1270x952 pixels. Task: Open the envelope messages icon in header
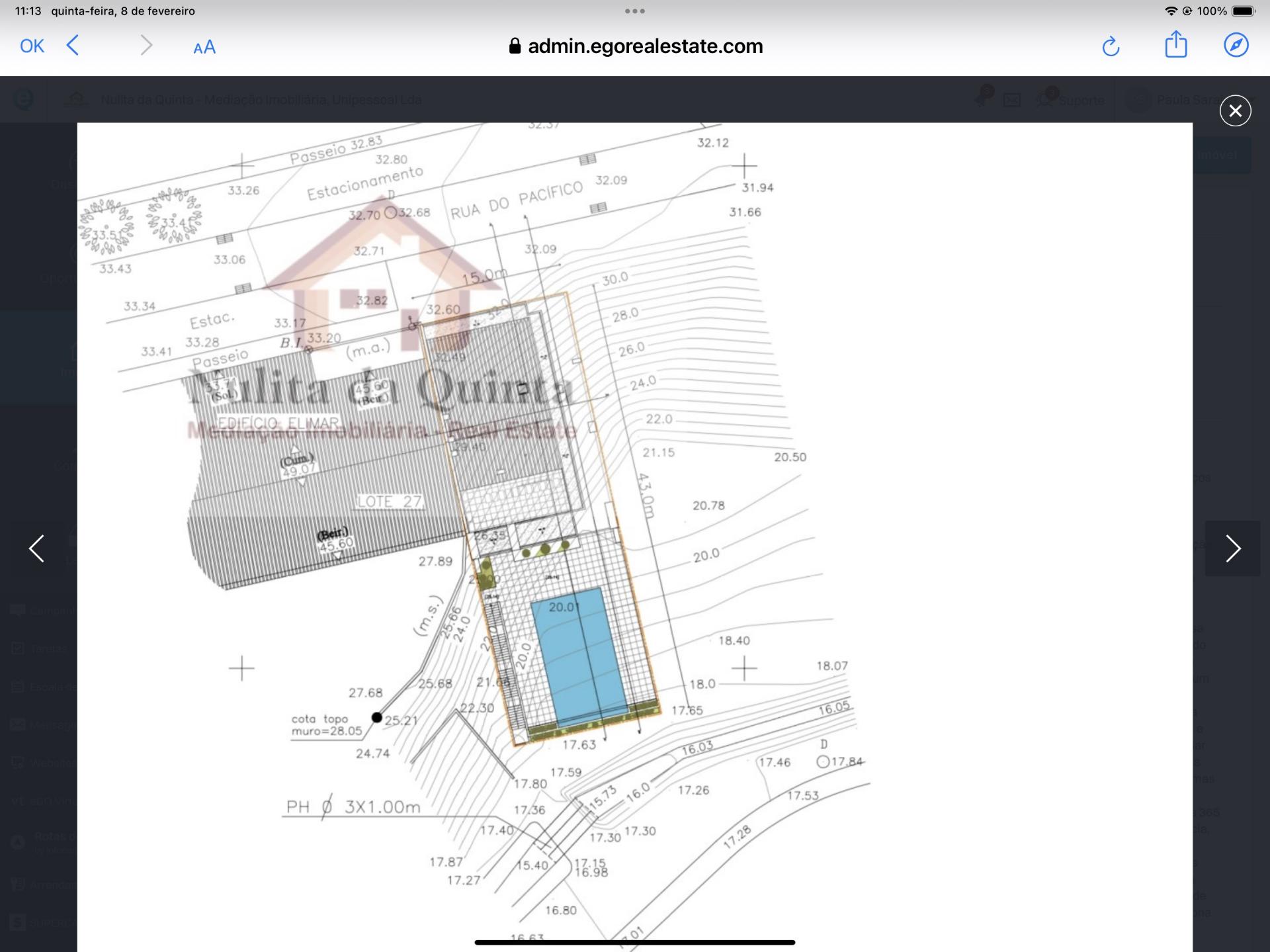(x=1012, y=101)
